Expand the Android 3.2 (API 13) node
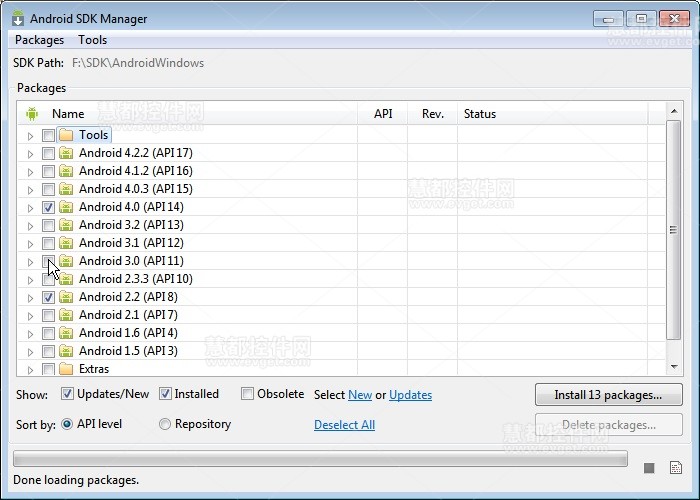 [x=30, y=226]
